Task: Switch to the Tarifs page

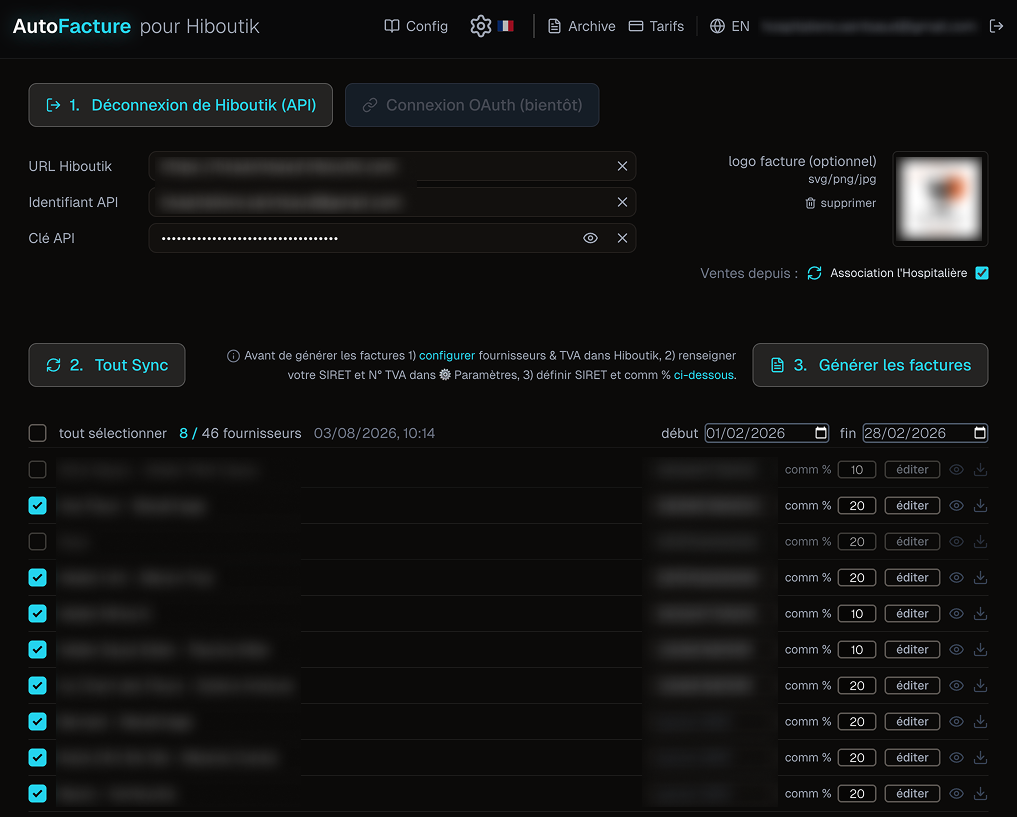Action: [x=656, y=26]
